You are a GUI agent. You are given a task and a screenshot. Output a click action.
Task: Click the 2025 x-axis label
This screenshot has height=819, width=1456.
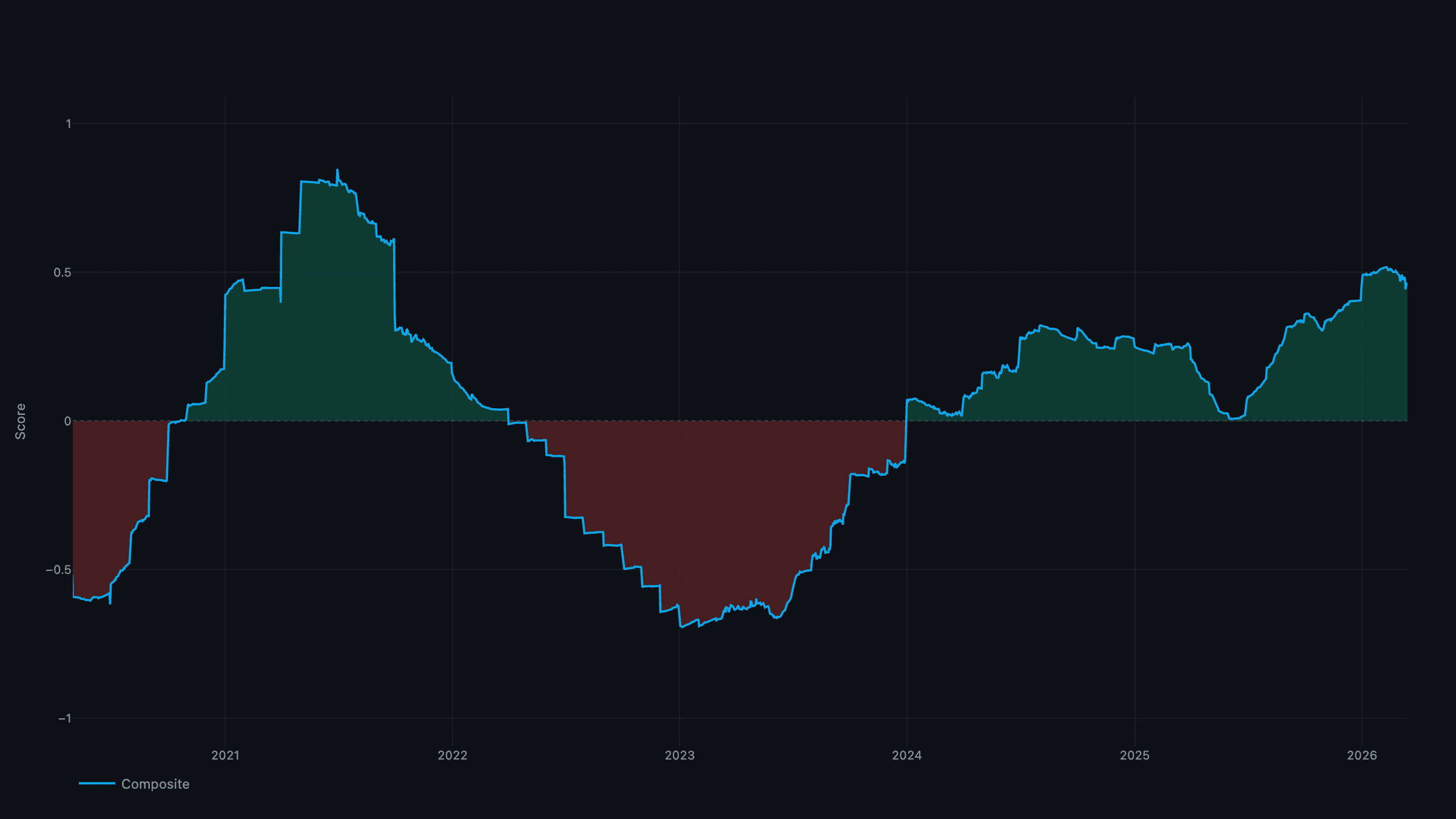[1134, 755]
